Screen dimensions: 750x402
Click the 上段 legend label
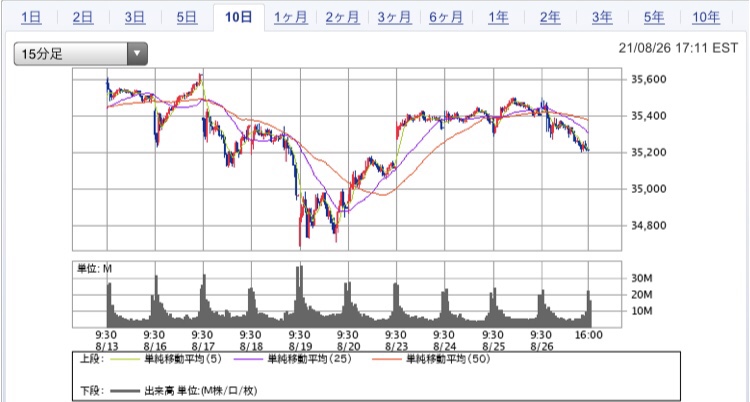(90, 359)
